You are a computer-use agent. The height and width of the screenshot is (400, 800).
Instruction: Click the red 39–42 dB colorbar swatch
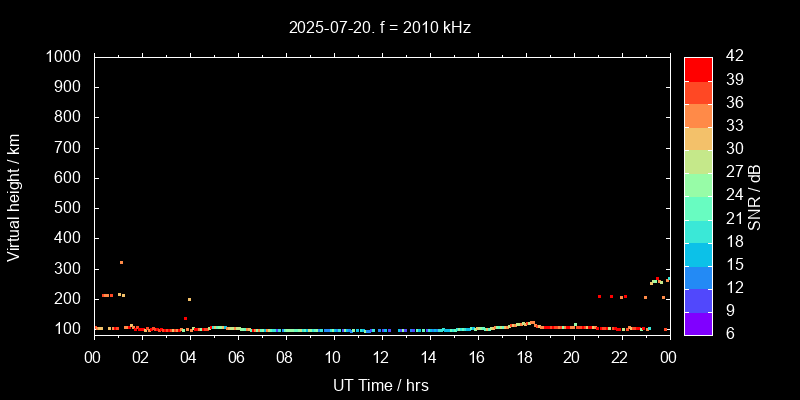coord(697,68)
